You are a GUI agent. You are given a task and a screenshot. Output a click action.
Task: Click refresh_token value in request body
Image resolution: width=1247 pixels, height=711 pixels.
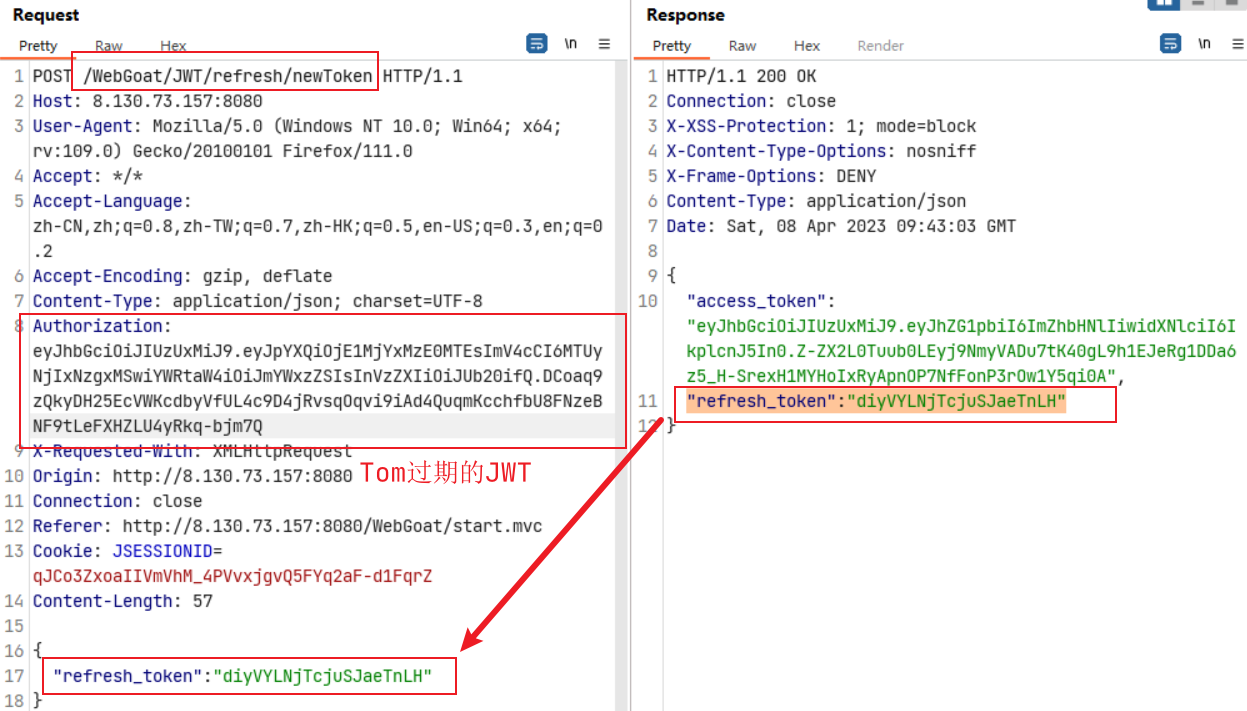(x=326, y=676)
